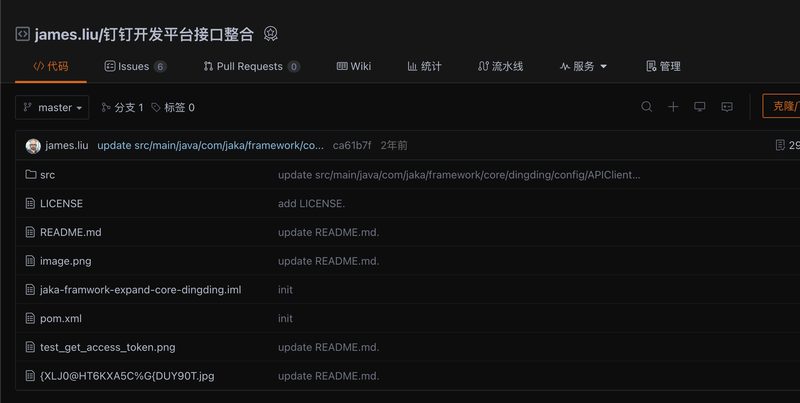
Task: Expand the master branch dropdown
Action: (52, 108)
